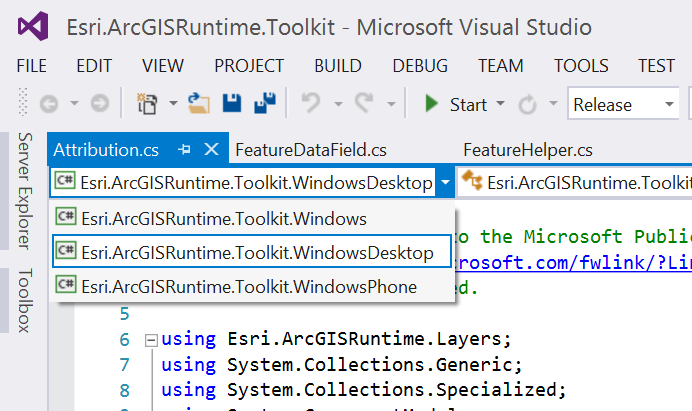Image resolution: width=692 pixels, height=411 pixels.
Task: Collapse the using directives region
Action: 151,340
